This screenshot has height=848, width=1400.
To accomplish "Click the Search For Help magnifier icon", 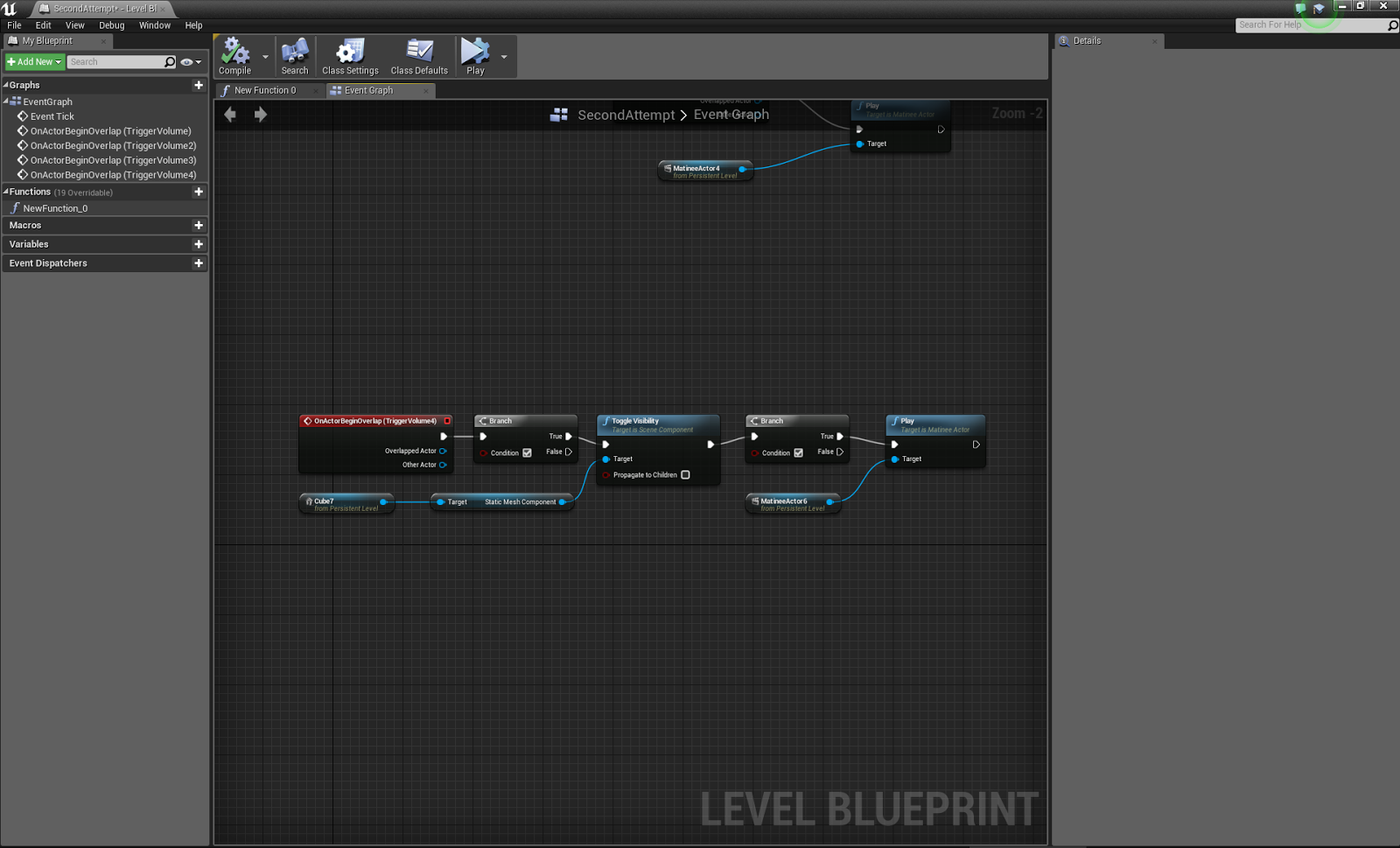I will point(1392,25).
